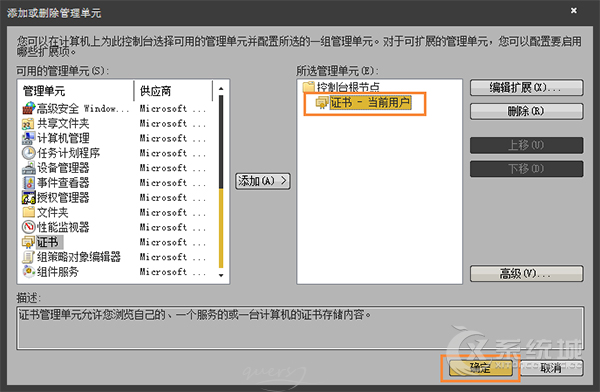
Task: Click the 计算机管理 snap-in icon
Action: 29,138
